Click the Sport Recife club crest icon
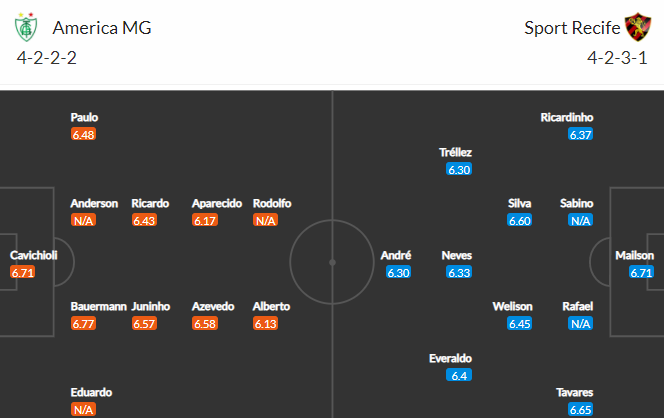The image size is (664, 418). click(x=638, y=27)
